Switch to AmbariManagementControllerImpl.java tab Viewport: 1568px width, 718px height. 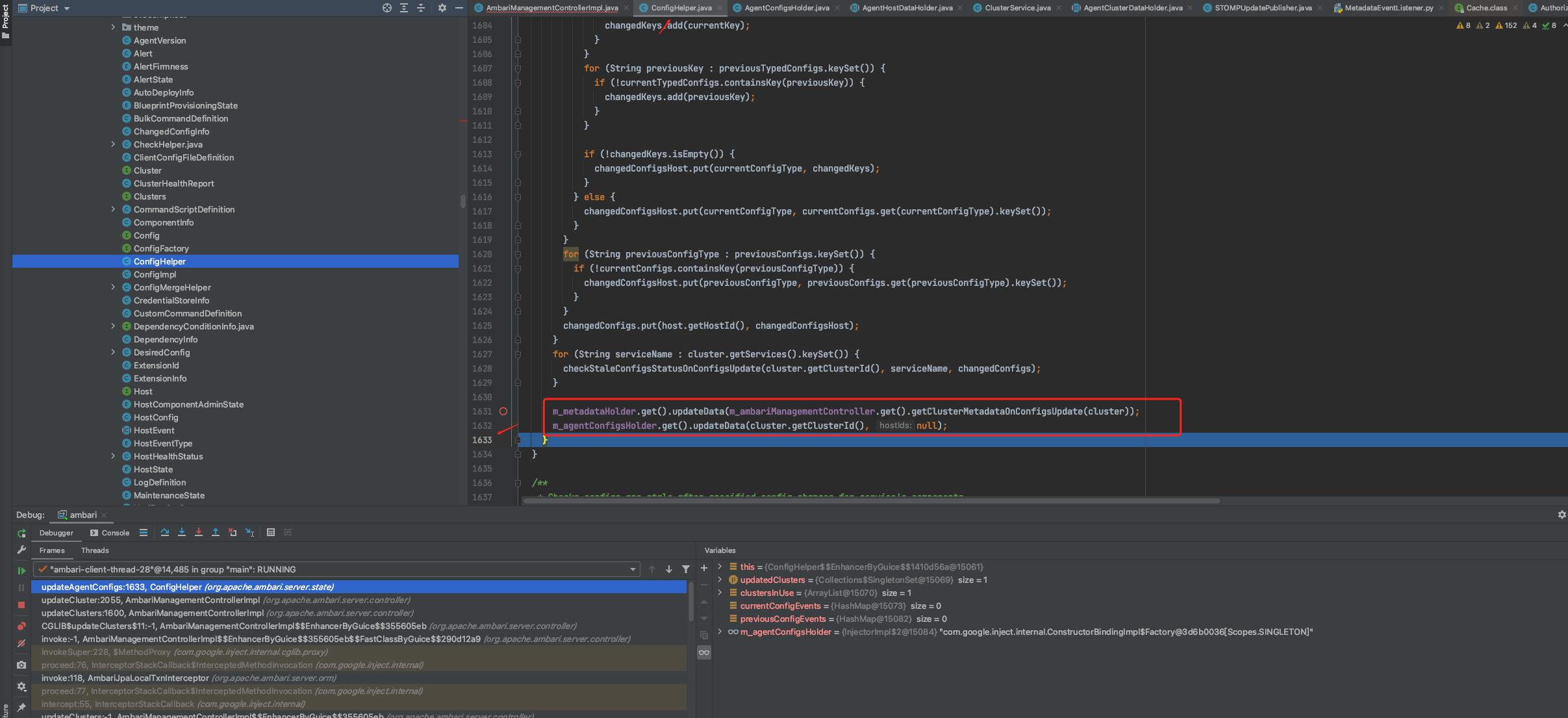551,8
